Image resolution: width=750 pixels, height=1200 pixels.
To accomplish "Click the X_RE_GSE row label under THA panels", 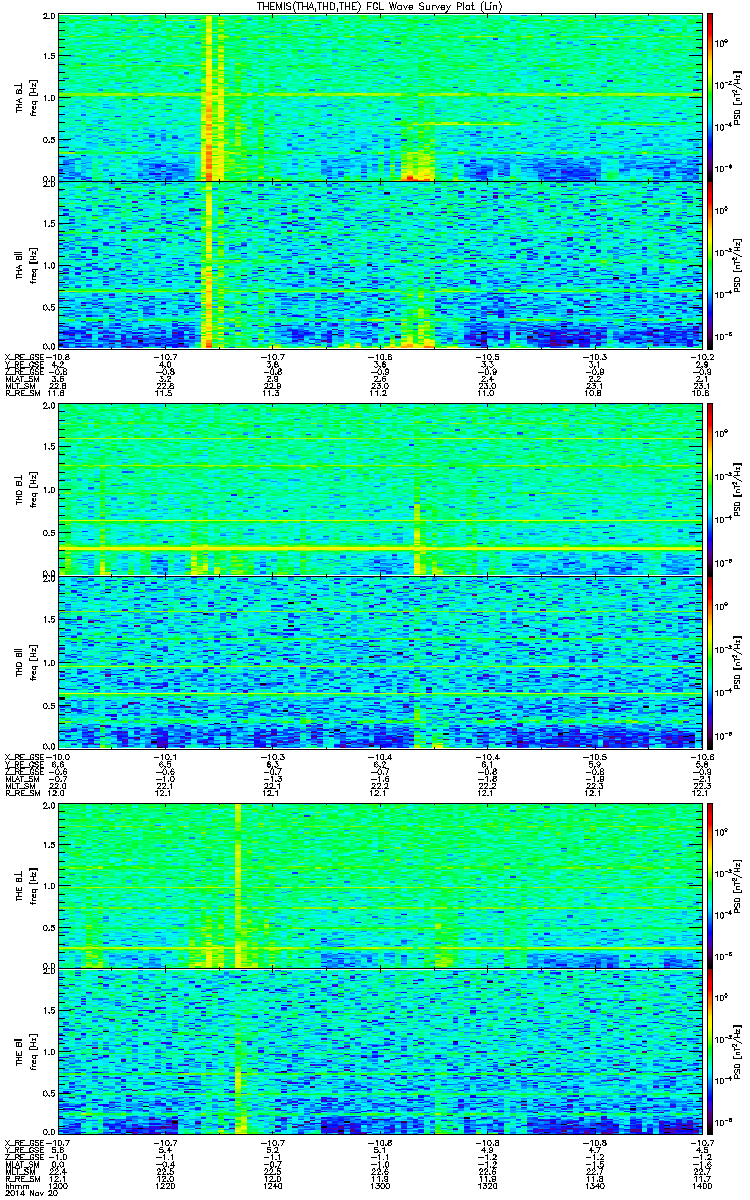I will point(23,355).
